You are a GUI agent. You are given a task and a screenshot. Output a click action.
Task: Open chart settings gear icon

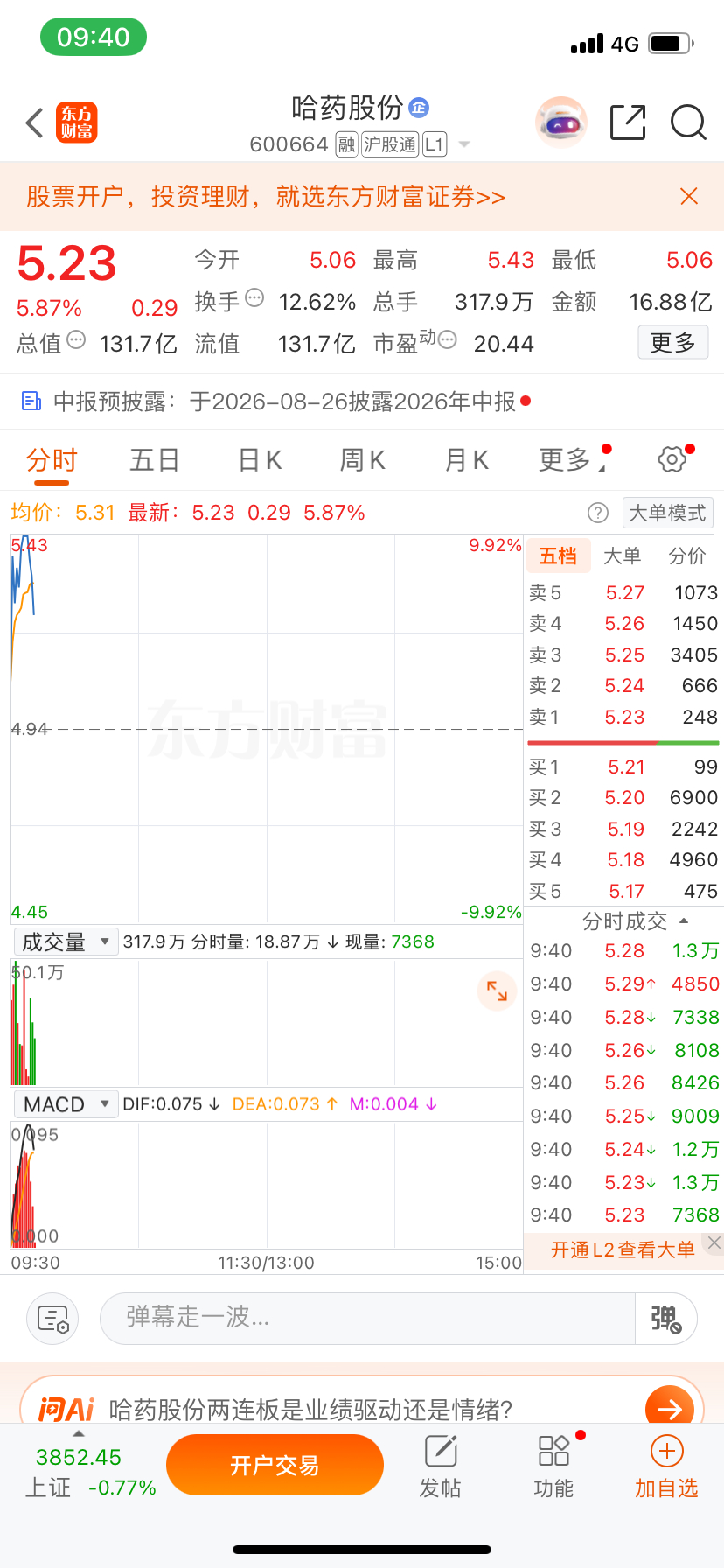click(672, 459)
